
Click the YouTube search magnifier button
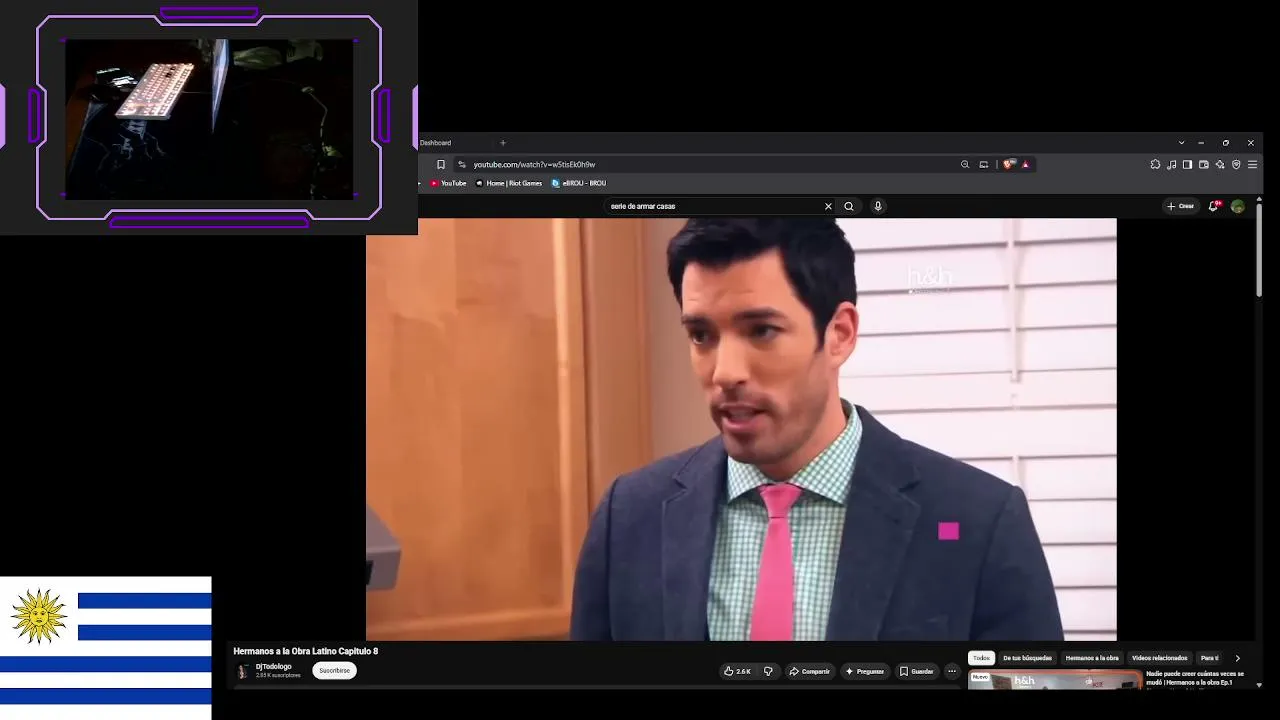click(849, 206)
